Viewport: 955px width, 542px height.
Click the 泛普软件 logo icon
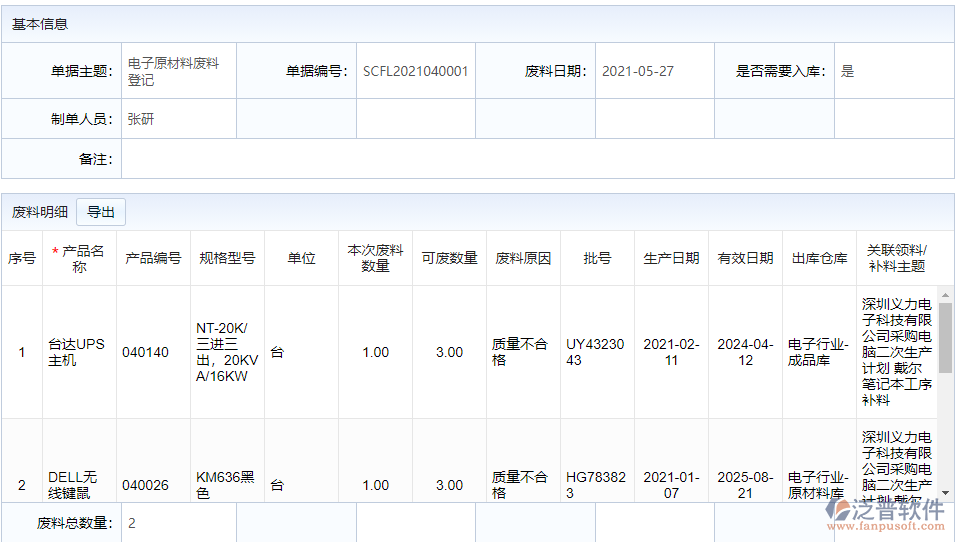[x=838, y=511]
